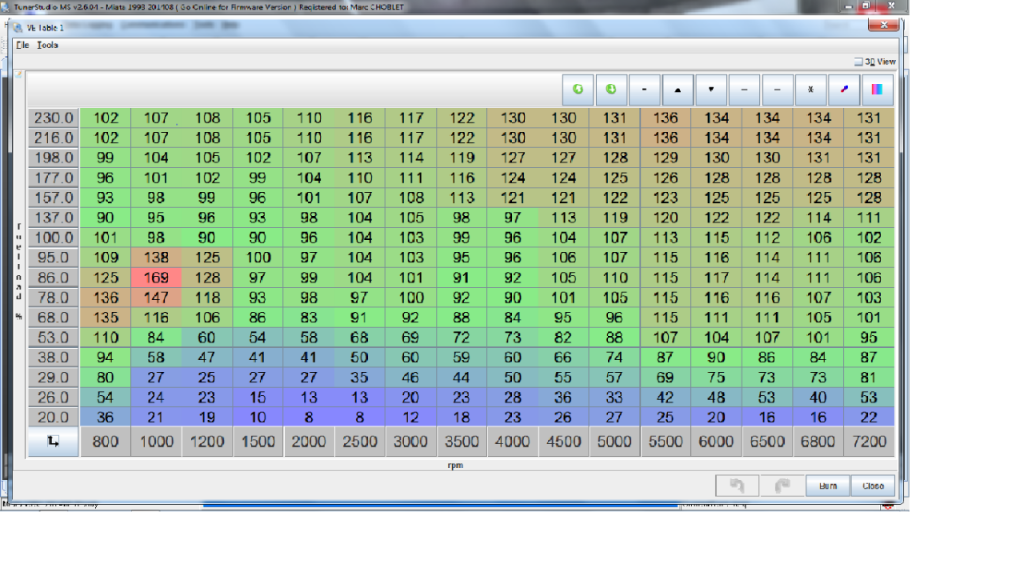
Task: Toggle the 3D View checkbox
Action: [858, 61]
